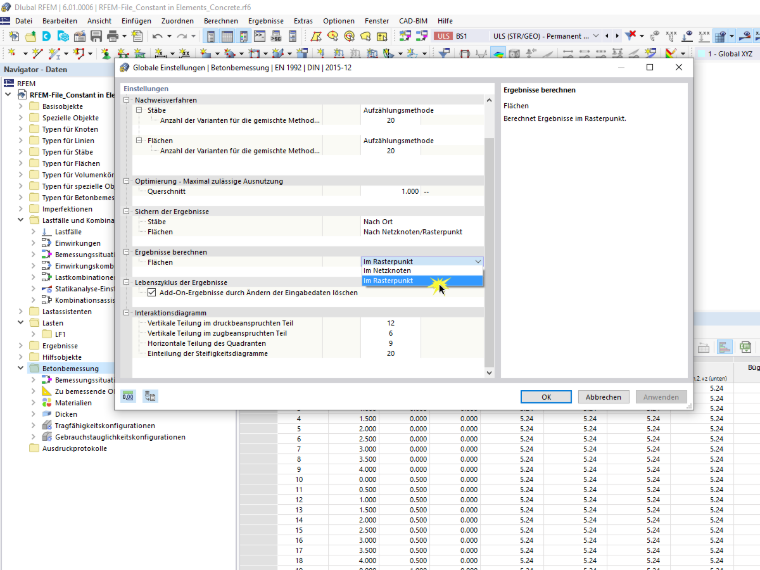This screenshot has width=760, height=570.
Task: Select LF1 under Lasten
Action: pos(60,334)
